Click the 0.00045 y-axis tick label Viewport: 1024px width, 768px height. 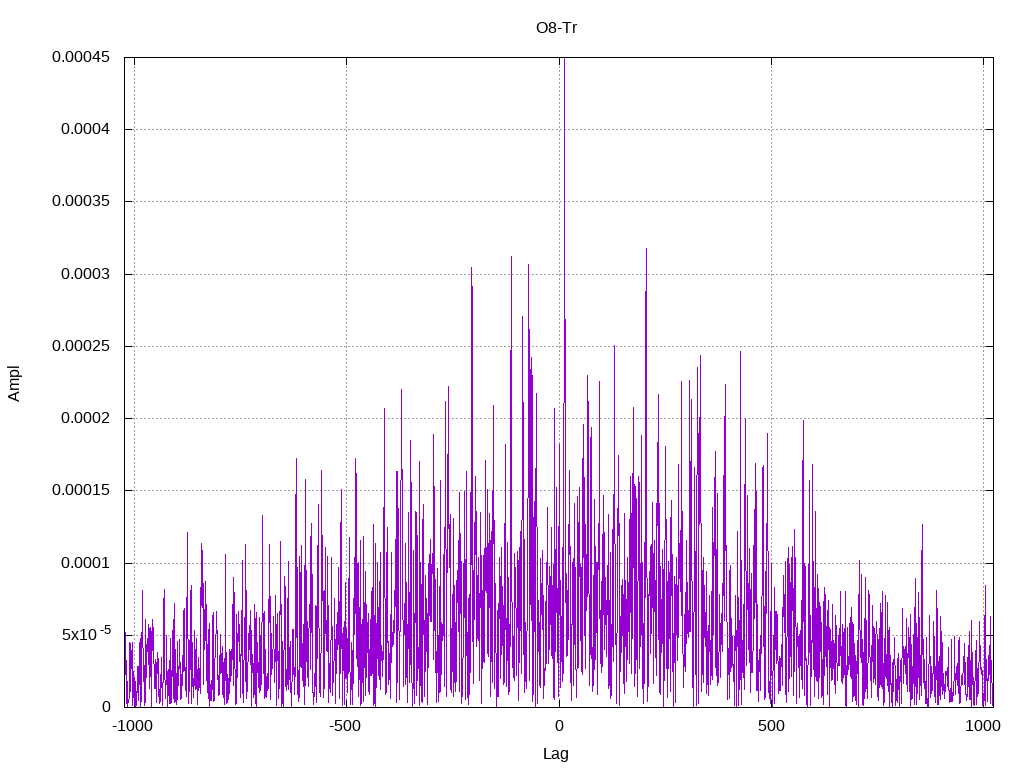pos(81,57)
